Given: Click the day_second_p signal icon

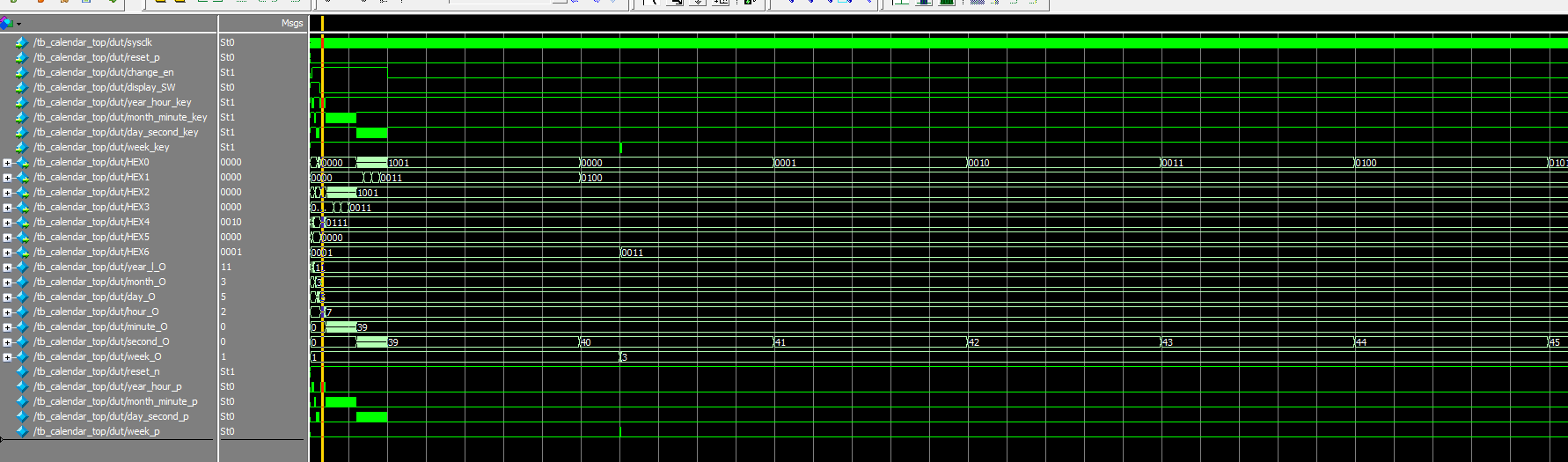Looking at the screenshot, I should 22,416.
